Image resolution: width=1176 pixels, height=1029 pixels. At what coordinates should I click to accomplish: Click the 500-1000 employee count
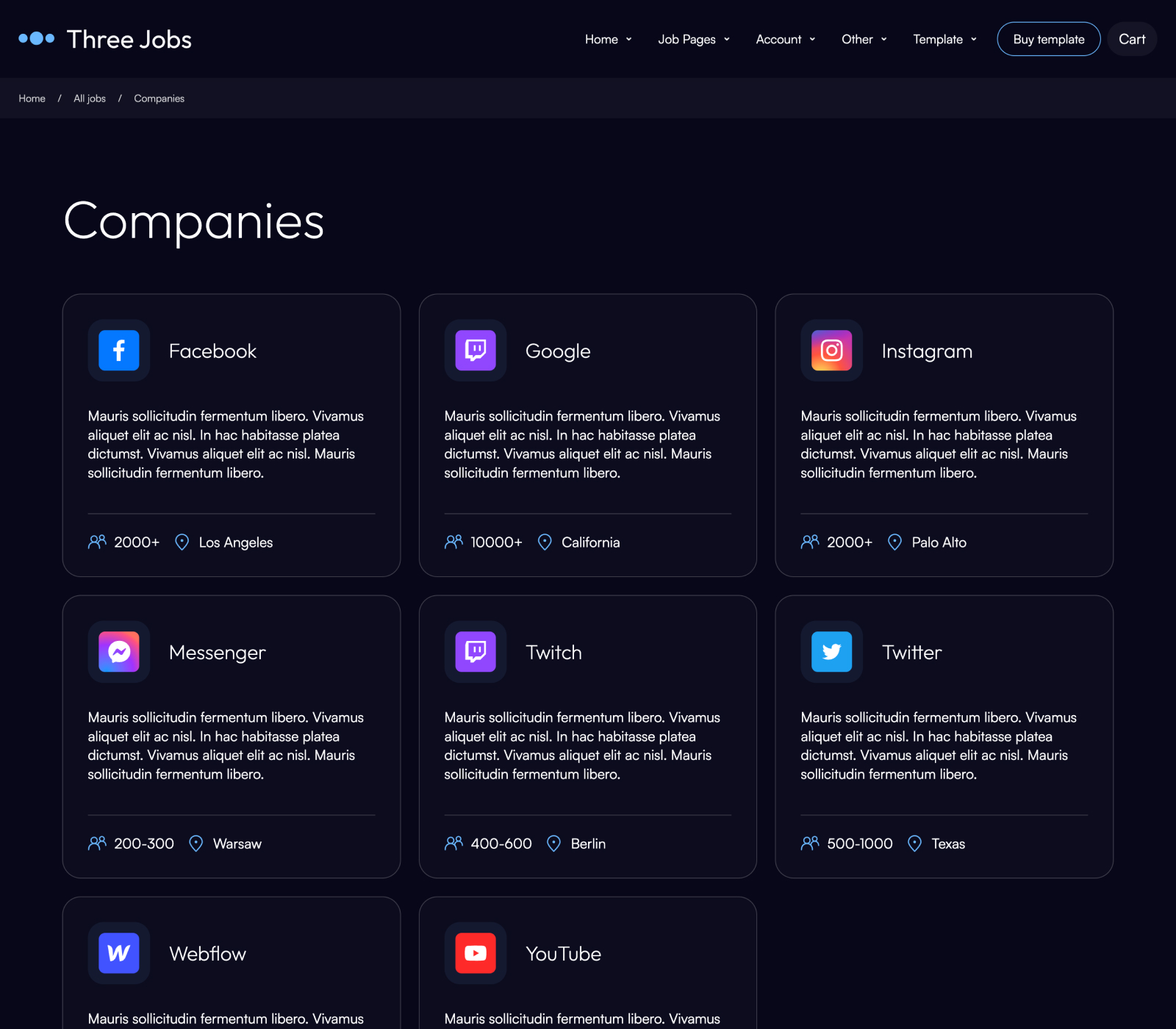pos(860,844)
